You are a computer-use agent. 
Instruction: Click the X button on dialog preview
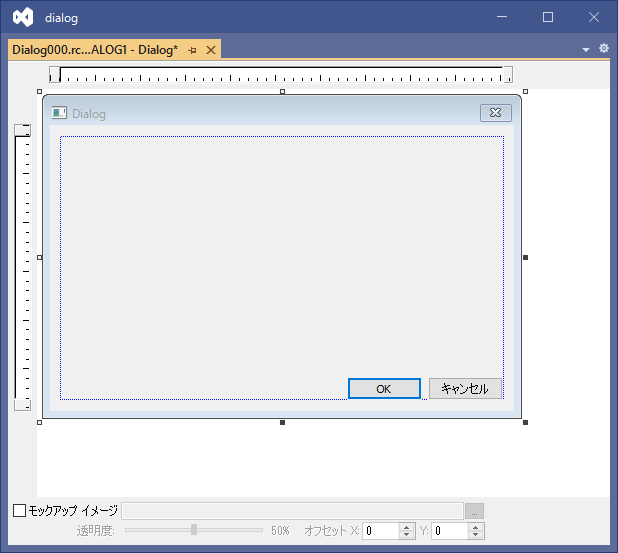click(495, 113)
